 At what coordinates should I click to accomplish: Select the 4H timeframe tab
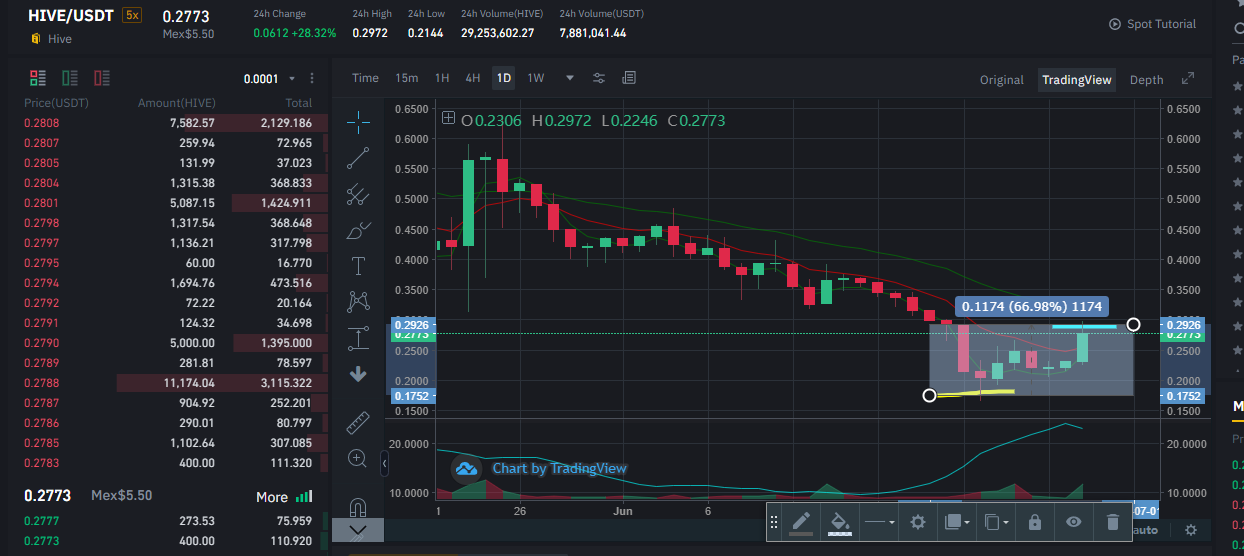473,78
